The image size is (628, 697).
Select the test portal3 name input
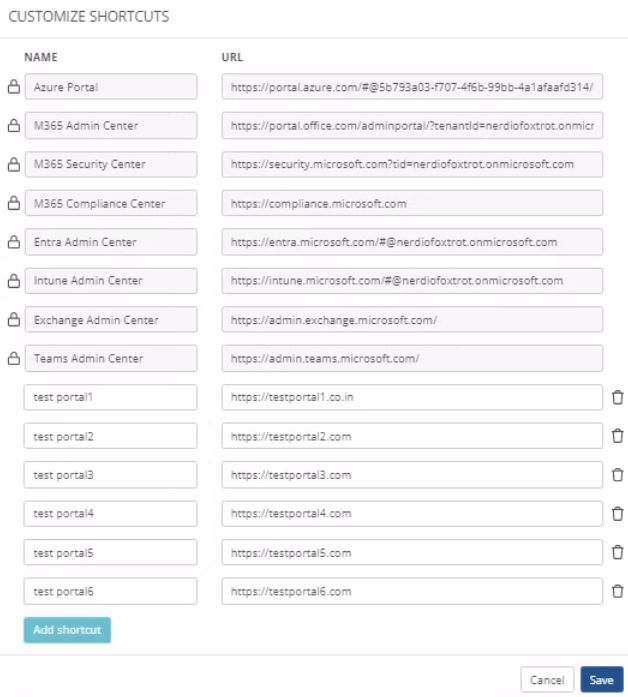tap(110, 475)
